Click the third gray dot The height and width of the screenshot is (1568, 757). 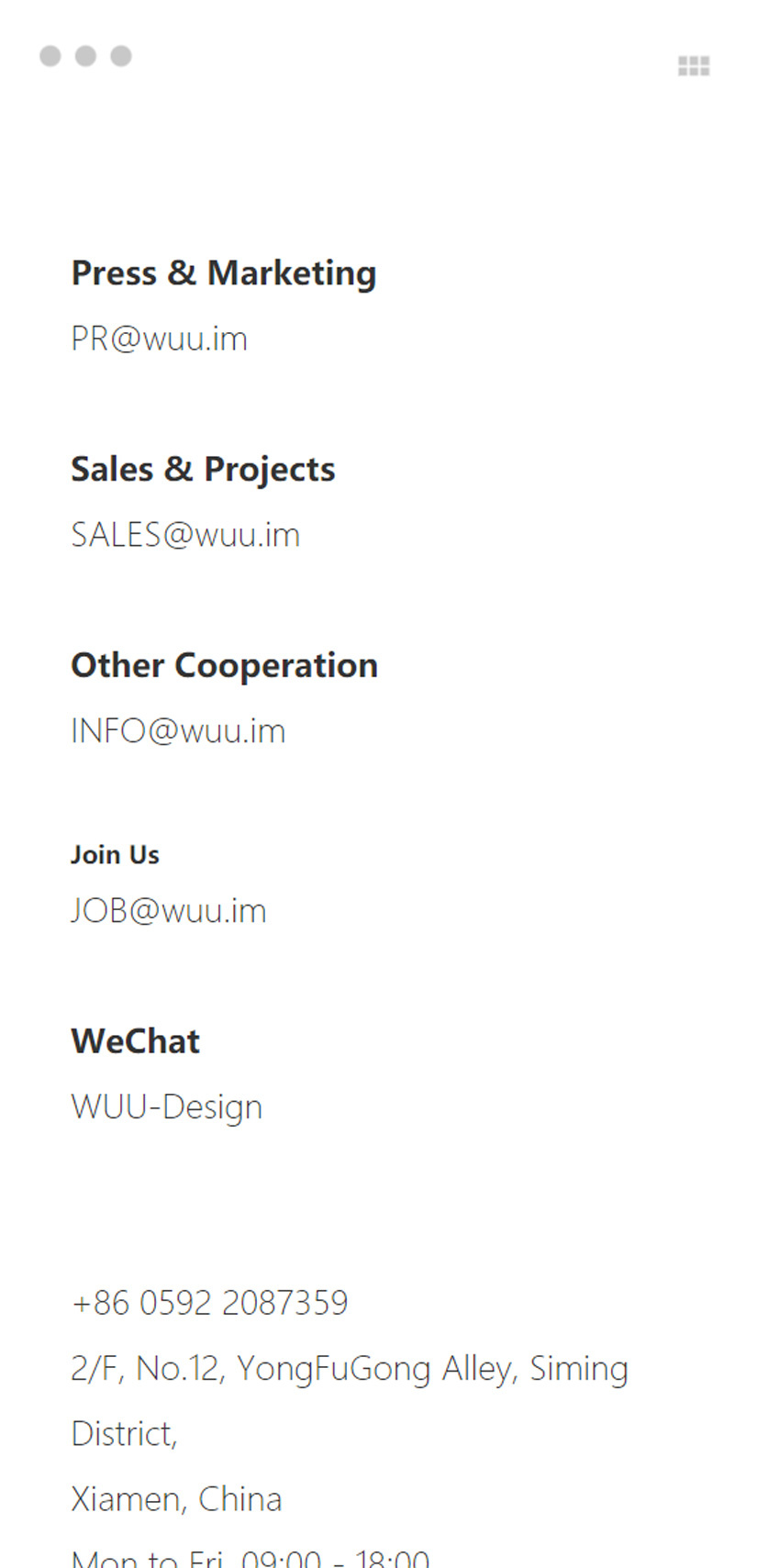pyautogui.click(x=121, y=56)
